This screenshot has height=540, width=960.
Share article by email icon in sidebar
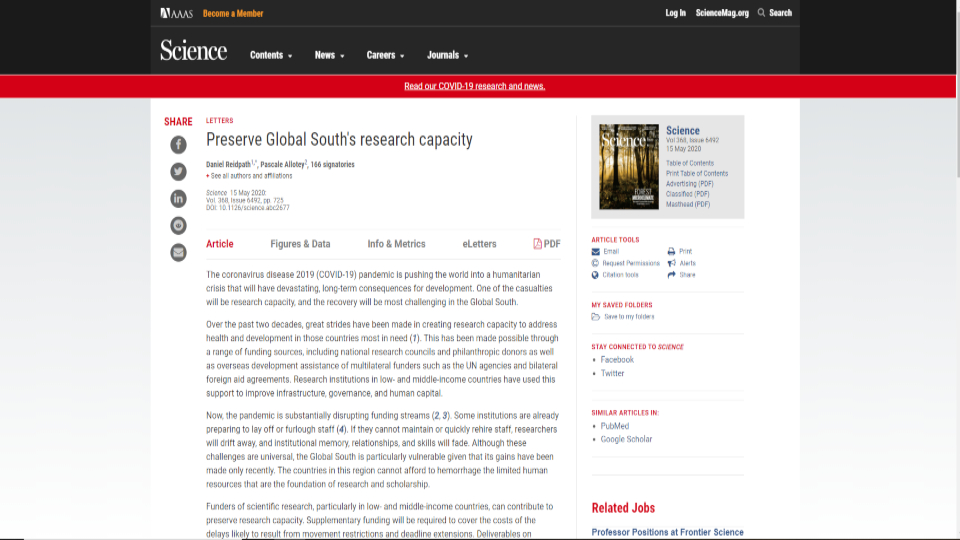tap(178, 252)
